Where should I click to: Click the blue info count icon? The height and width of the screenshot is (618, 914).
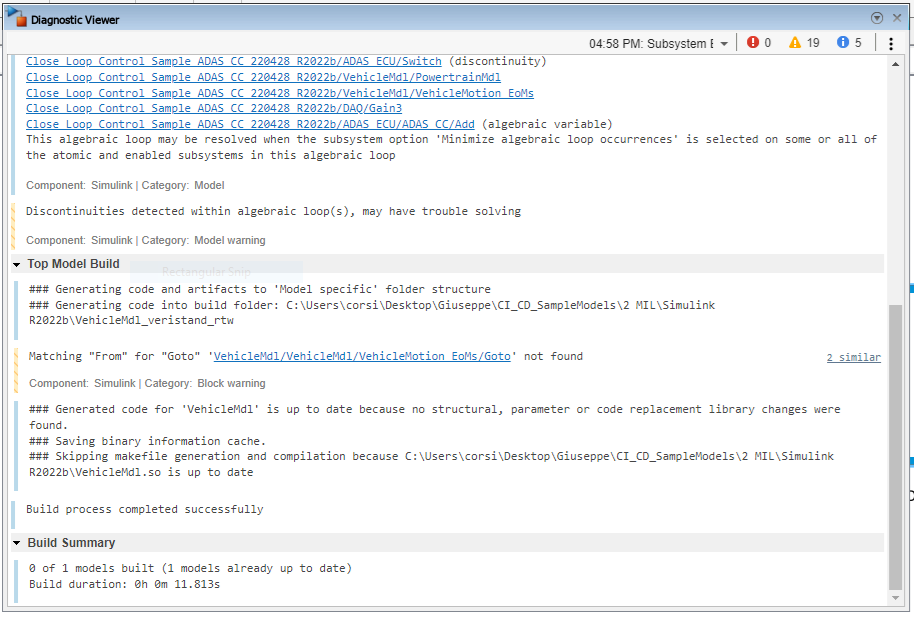(x=842, y=42)
